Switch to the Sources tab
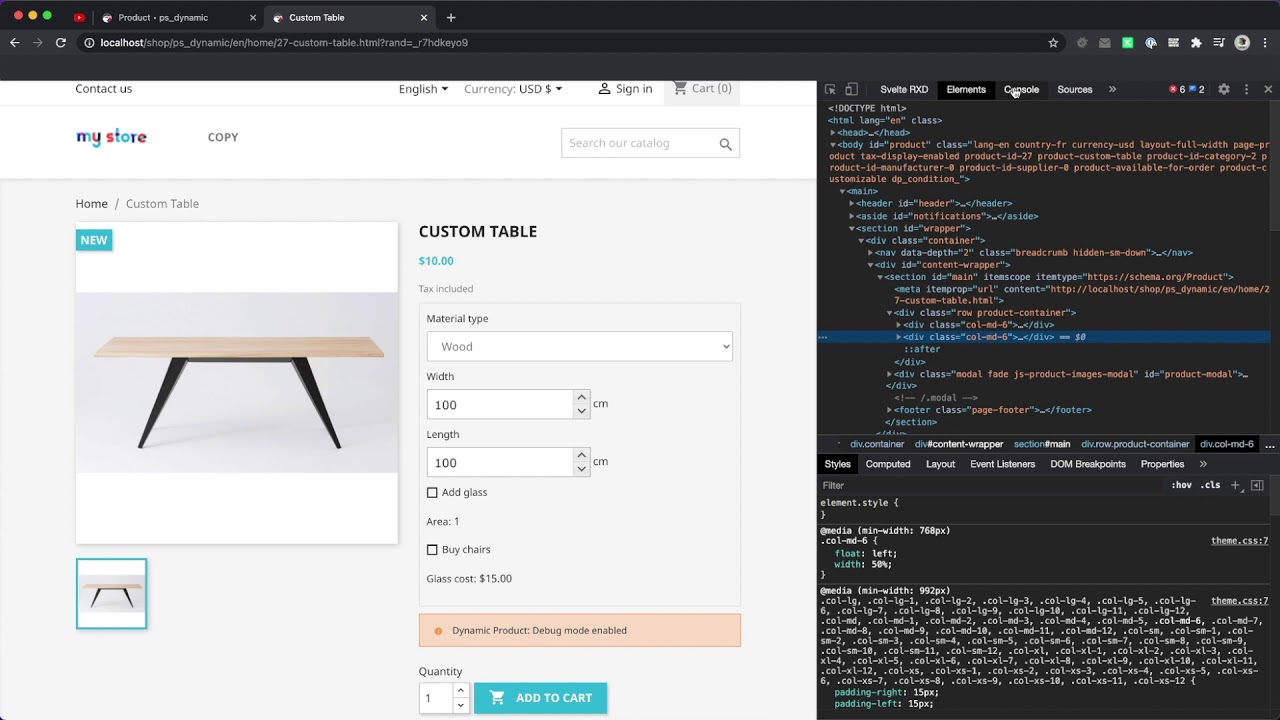The height and width of the screenshot is (720, 1280). click(x=1075, y=89)
